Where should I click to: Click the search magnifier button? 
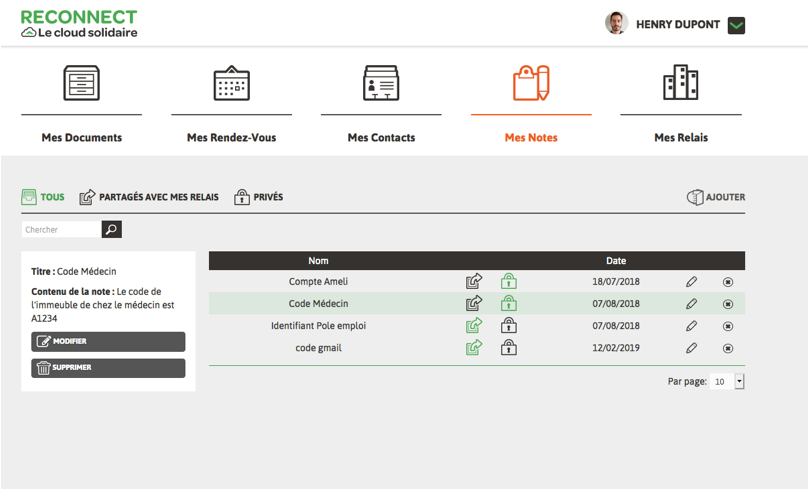[112, 230]
